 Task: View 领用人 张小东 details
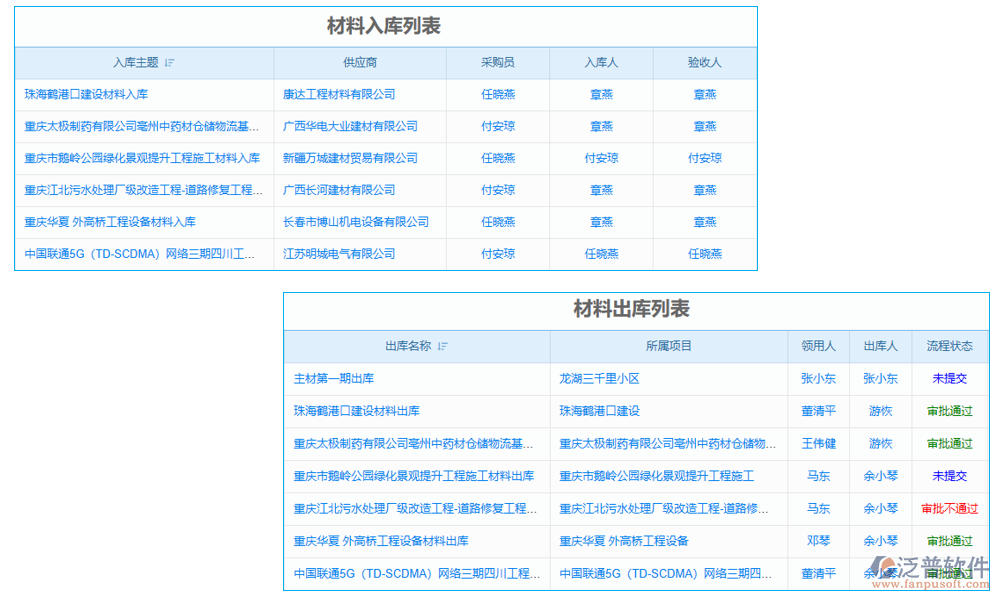pyautogui.click(x=818, y=379)
